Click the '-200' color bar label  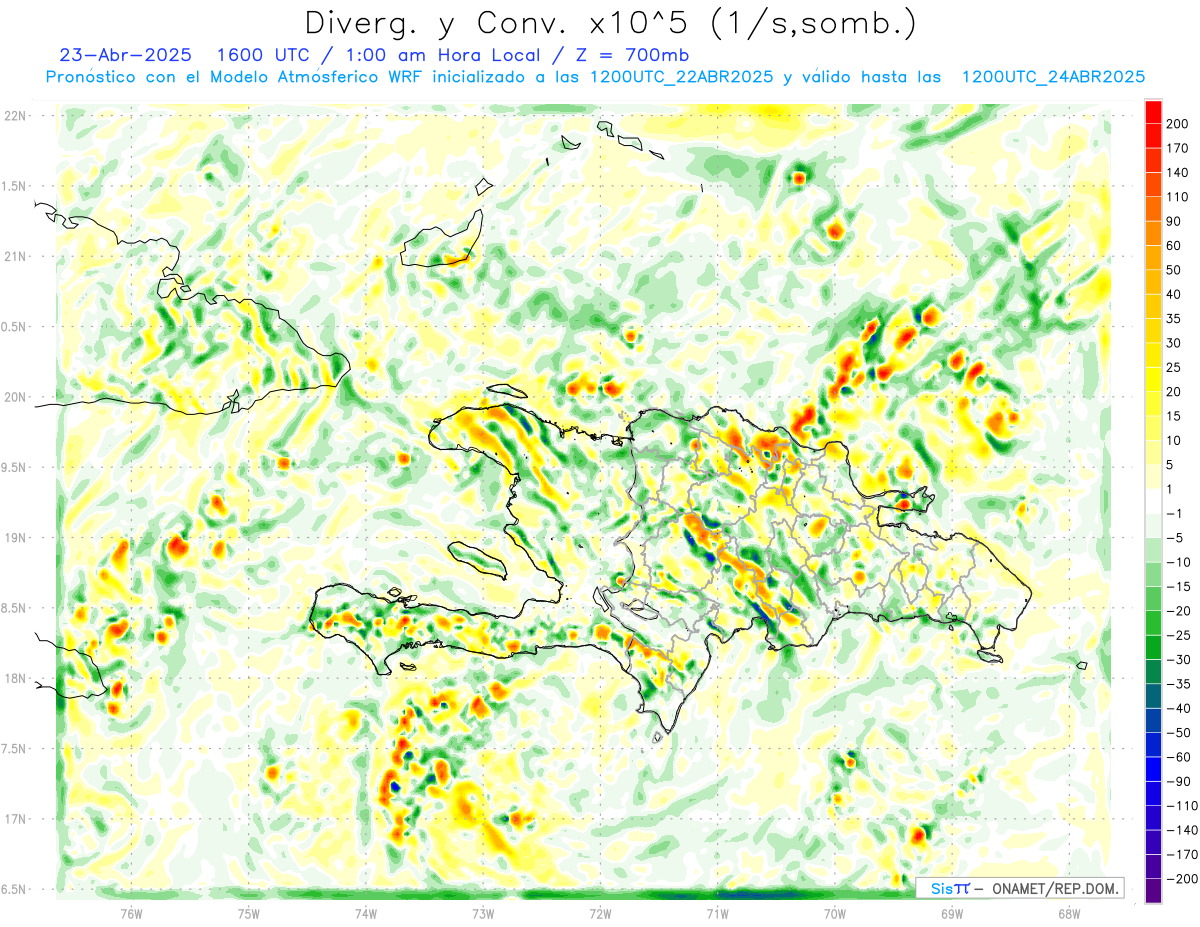click(x=1184, y=878)
